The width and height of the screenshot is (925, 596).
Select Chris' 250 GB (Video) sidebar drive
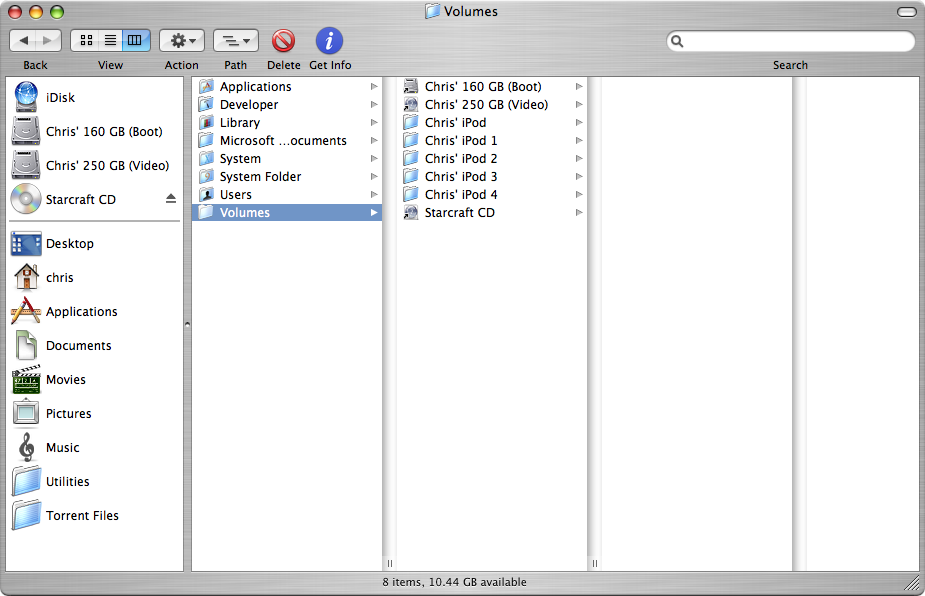coord(94,165)
